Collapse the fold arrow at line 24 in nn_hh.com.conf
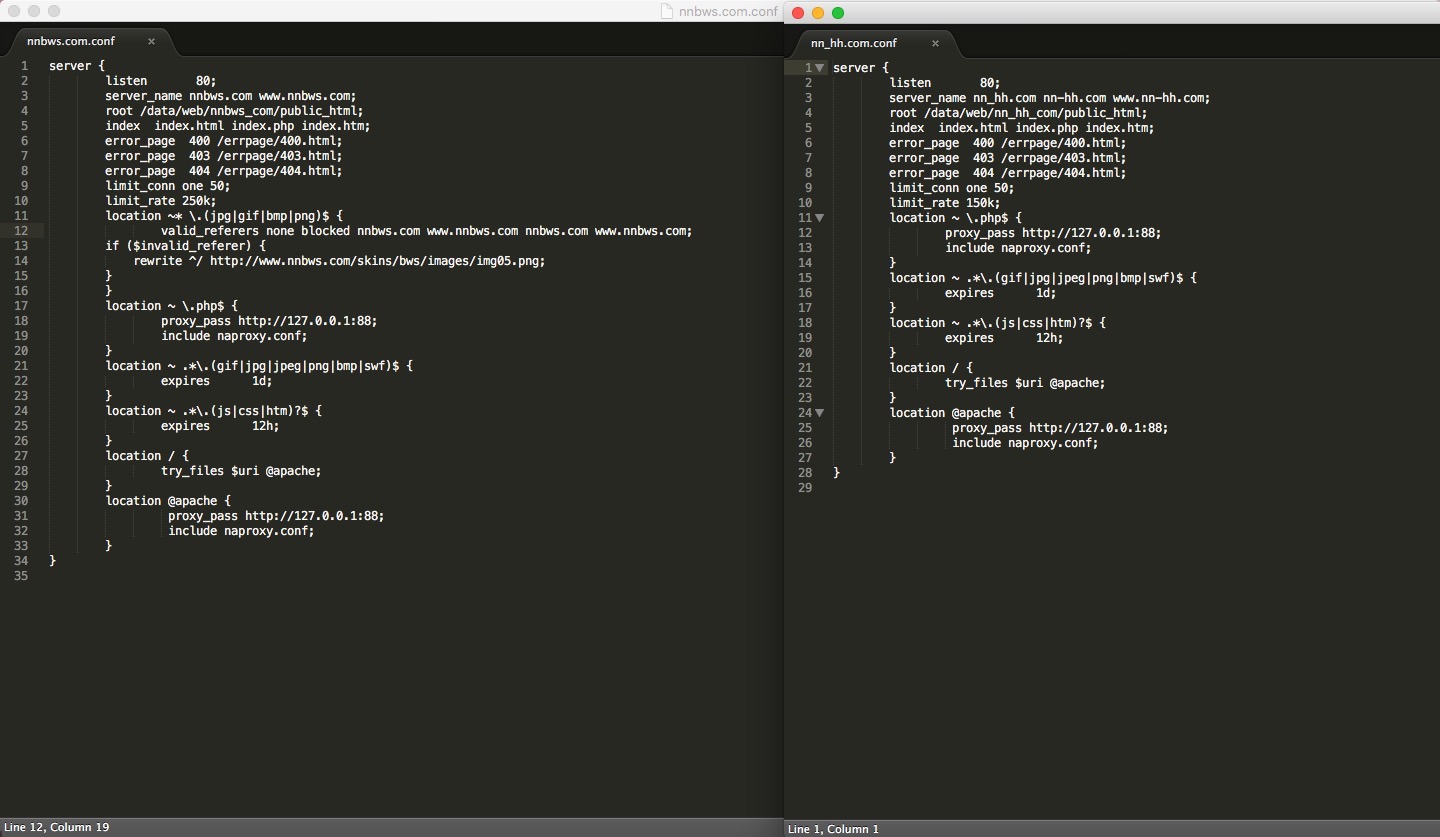 click(x=819, y=413)
